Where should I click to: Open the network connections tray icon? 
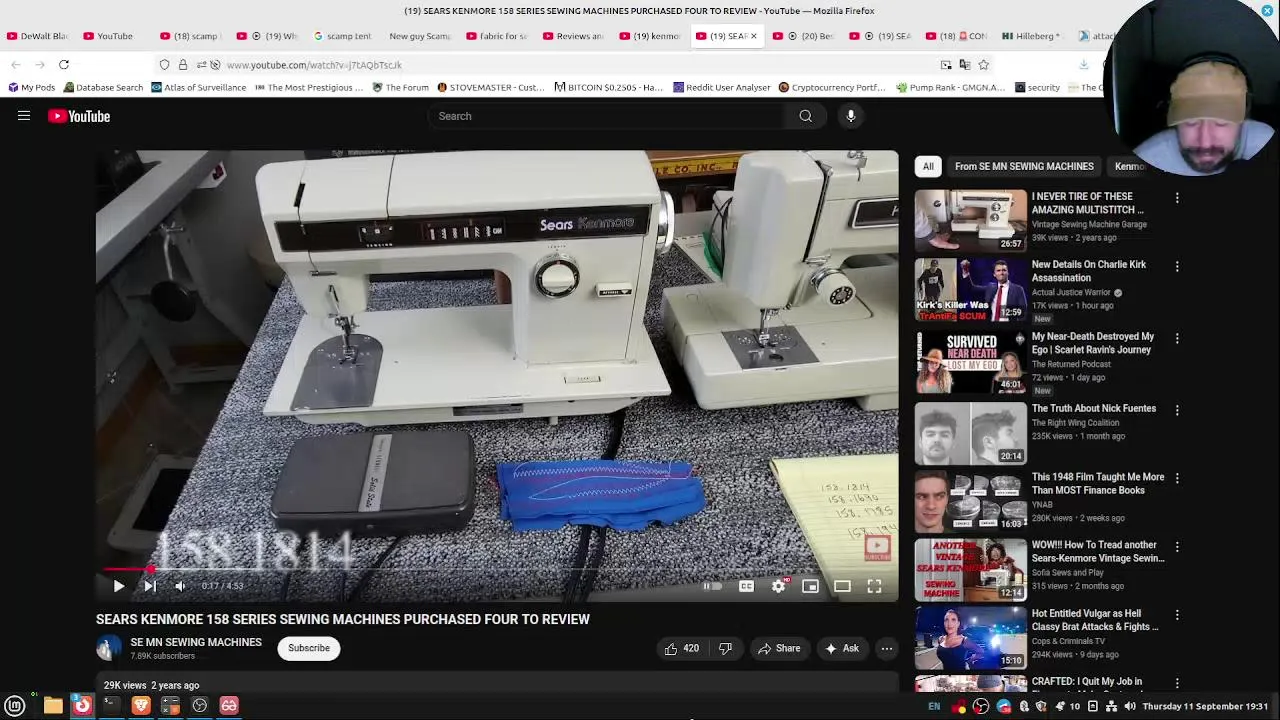(x=1110, y=706)
